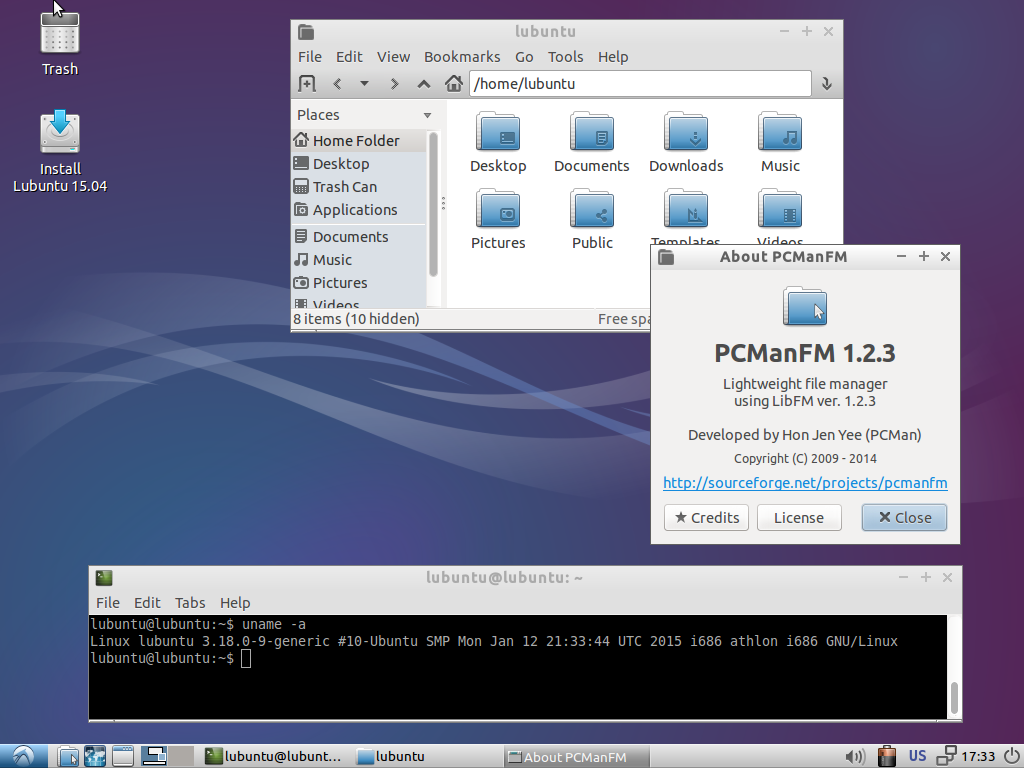Click the network connection tray icon
The width and height of the screenshot is (1024, 768).
coord(946,756)
